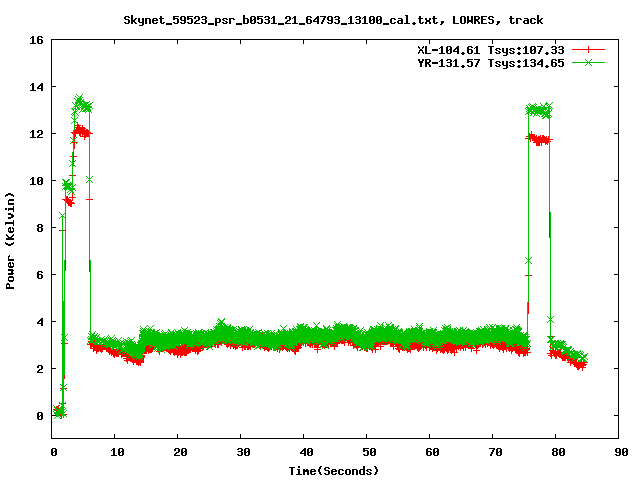Viewport: 640px width, 480px height.
Task: Click the x-axis tick label 60
Action: click(x=432, y=452)
